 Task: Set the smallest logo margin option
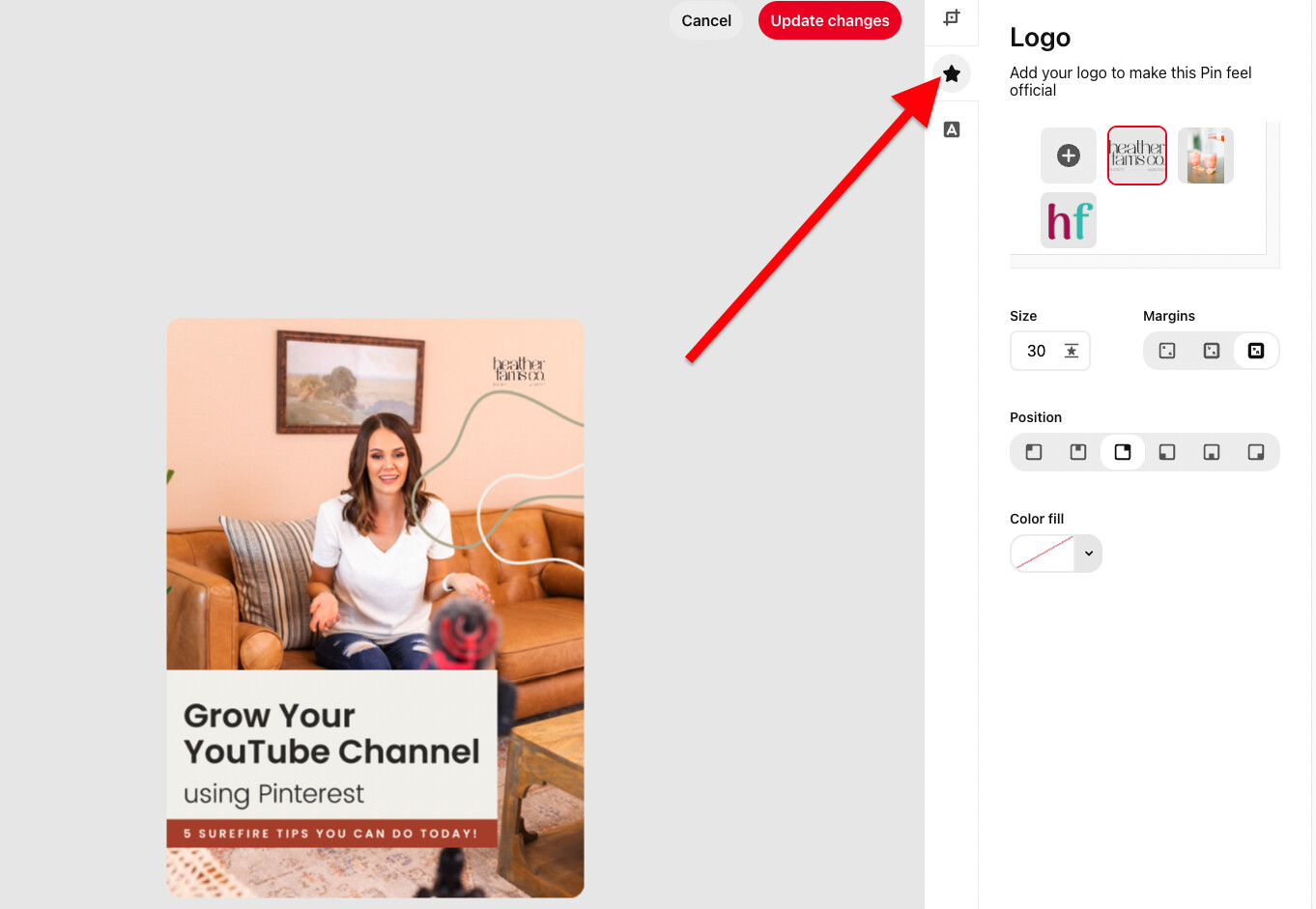[1167, 351]
